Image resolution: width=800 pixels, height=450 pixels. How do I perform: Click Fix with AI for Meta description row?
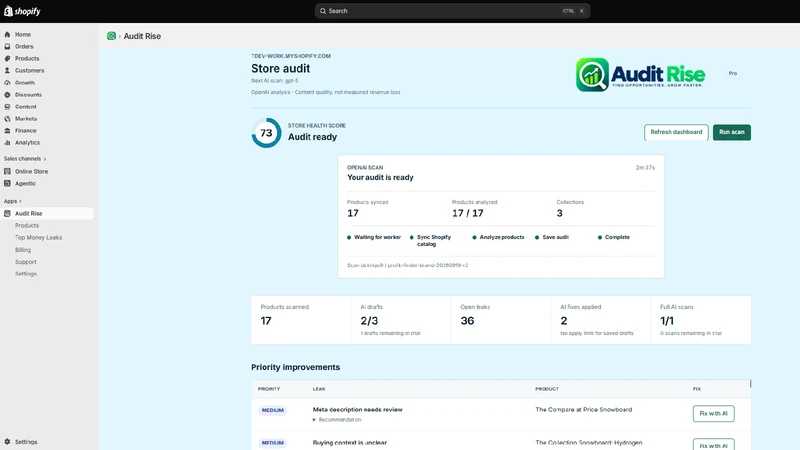pyautogui.click(x=713, y=413)
